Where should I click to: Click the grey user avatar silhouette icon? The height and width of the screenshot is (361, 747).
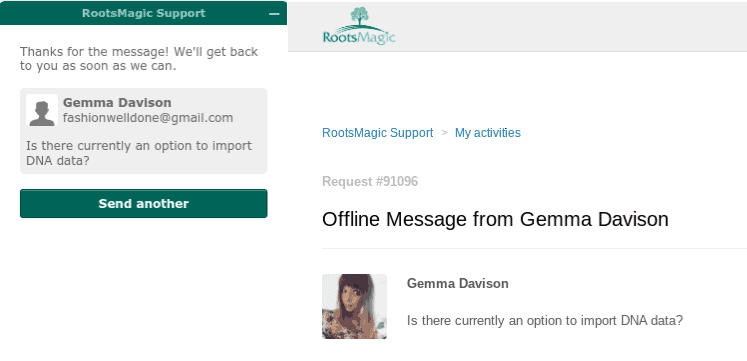tap(42, 110)
